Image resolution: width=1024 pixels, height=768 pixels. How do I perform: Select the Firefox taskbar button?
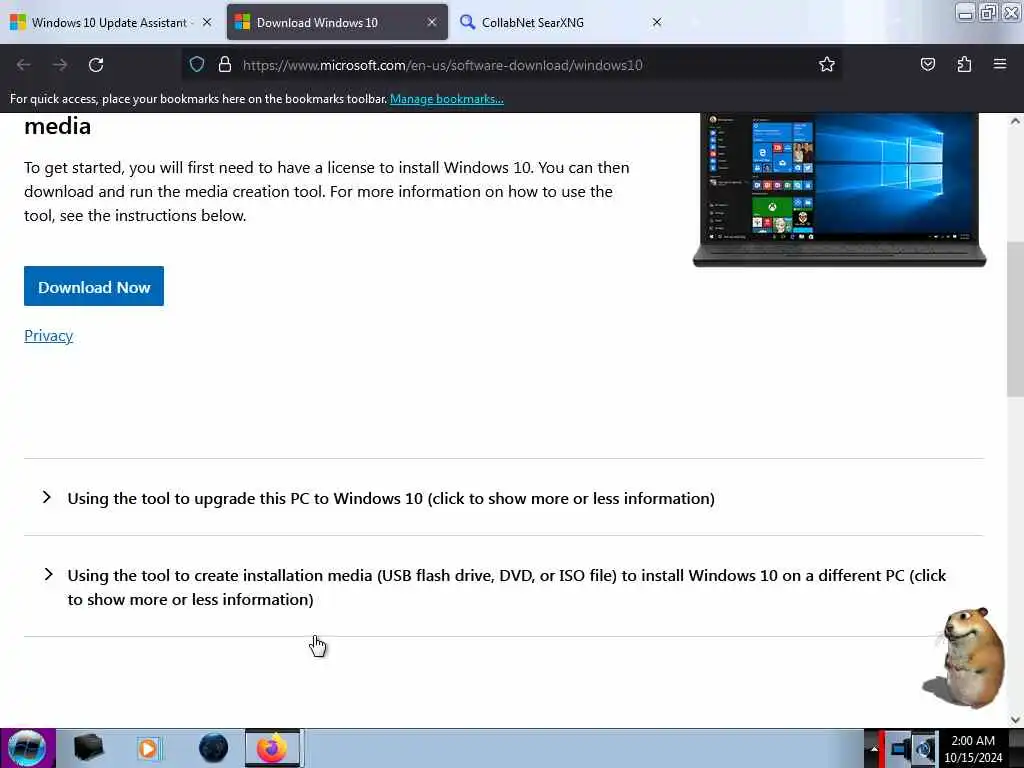(x=272, y=748)
